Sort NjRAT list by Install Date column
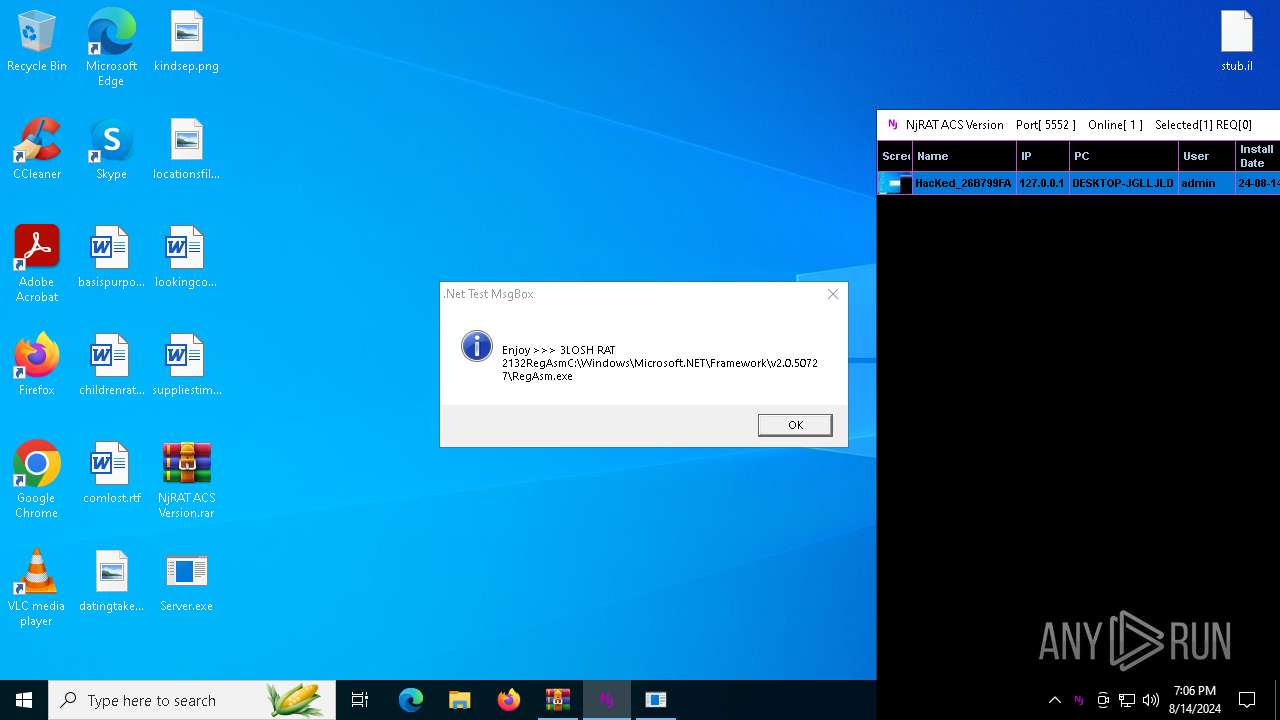Viewport: 1280px width, 720px height. pyautogui.click(x=1257, y=156)
